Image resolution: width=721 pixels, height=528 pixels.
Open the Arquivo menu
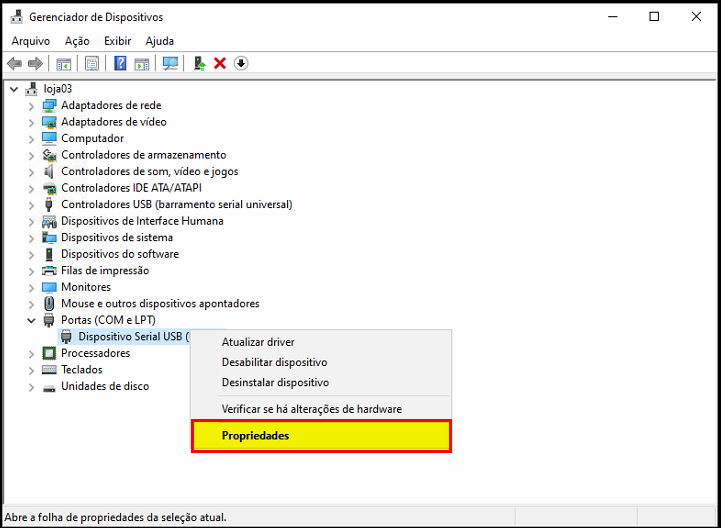(30, 41)
